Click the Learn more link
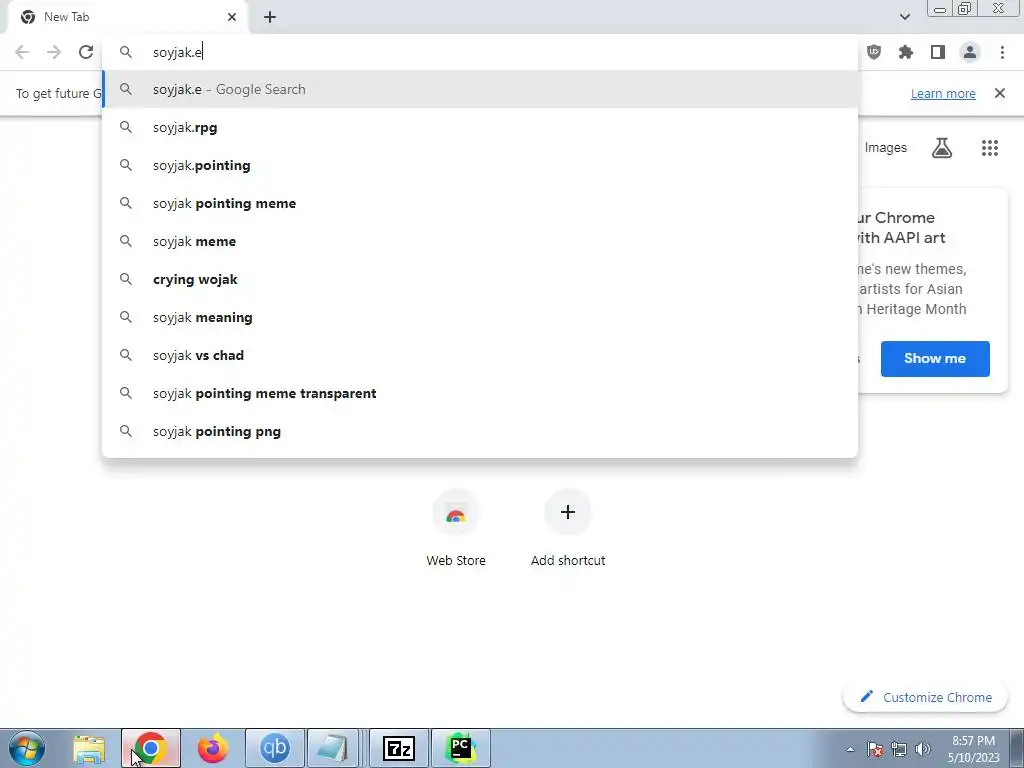Viewport: 1024px width, 768px height. pyautogui.click(x=943, y=93)
